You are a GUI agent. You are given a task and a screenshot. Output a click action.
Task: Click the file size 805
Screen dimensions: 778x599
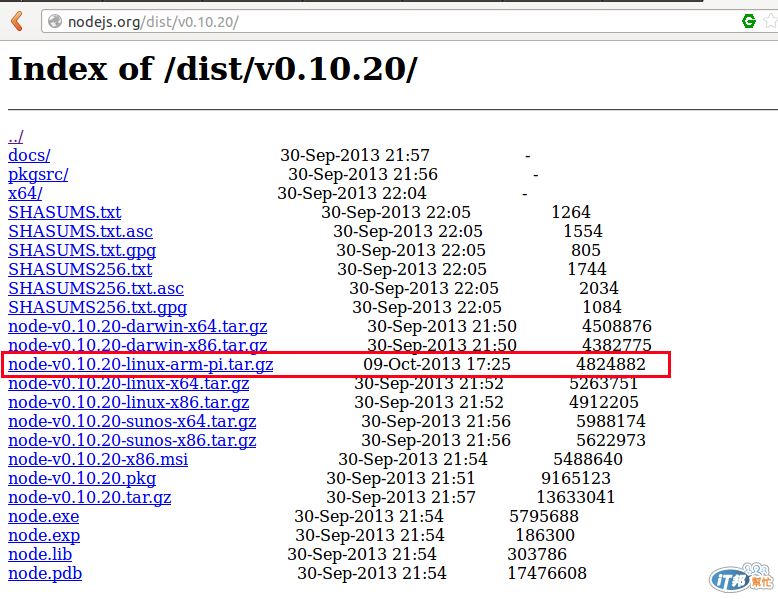point(585,250)
